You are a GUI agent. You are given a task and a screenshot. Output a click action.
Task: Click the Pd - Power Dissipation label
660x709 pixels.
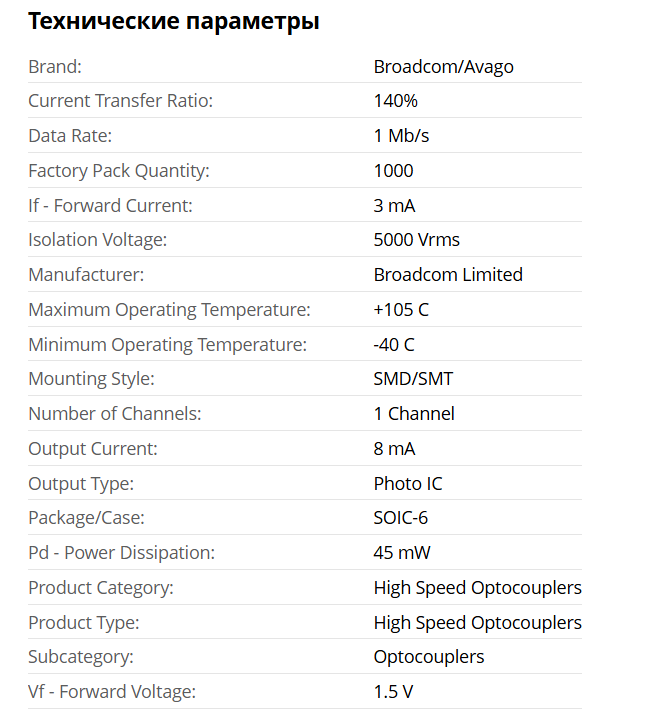coord(121,553)
